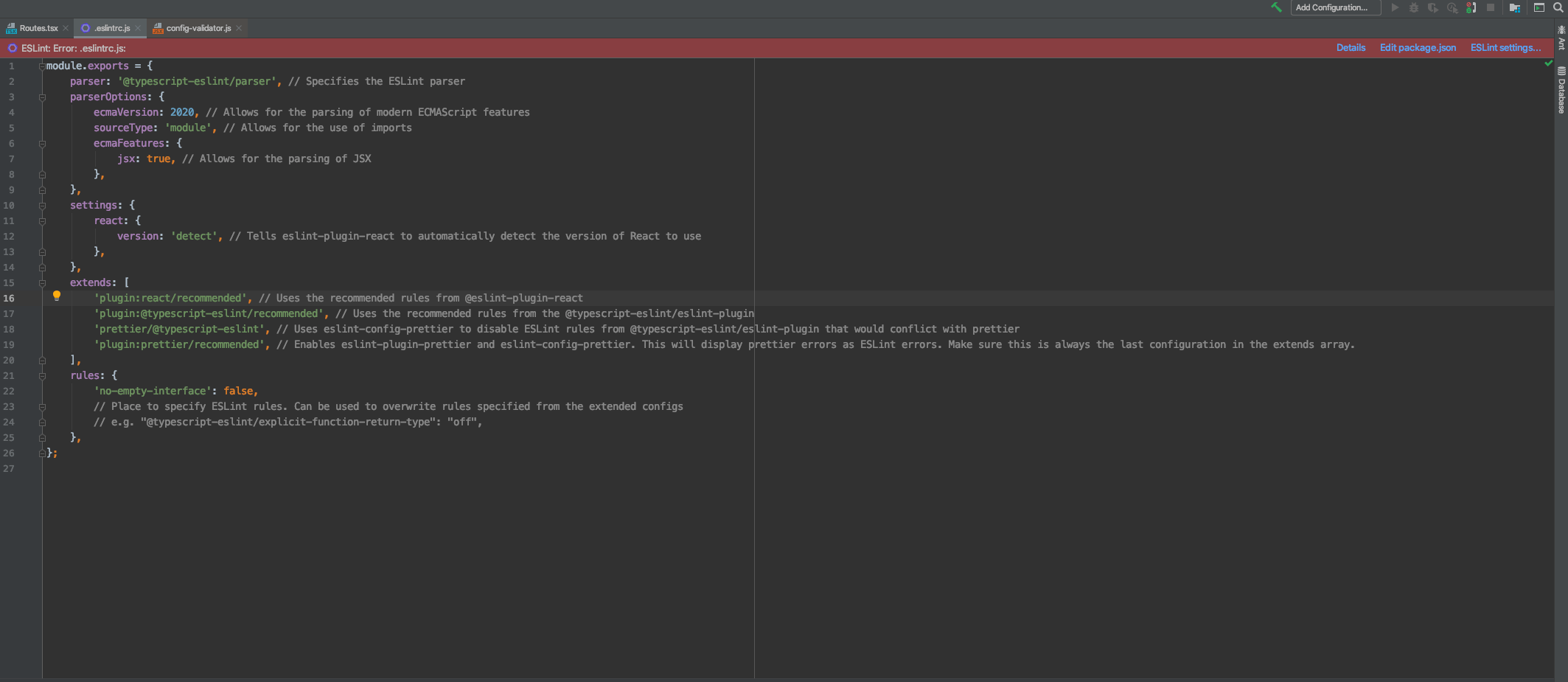Click the 'module' sourceType string

tap(189, 128)
